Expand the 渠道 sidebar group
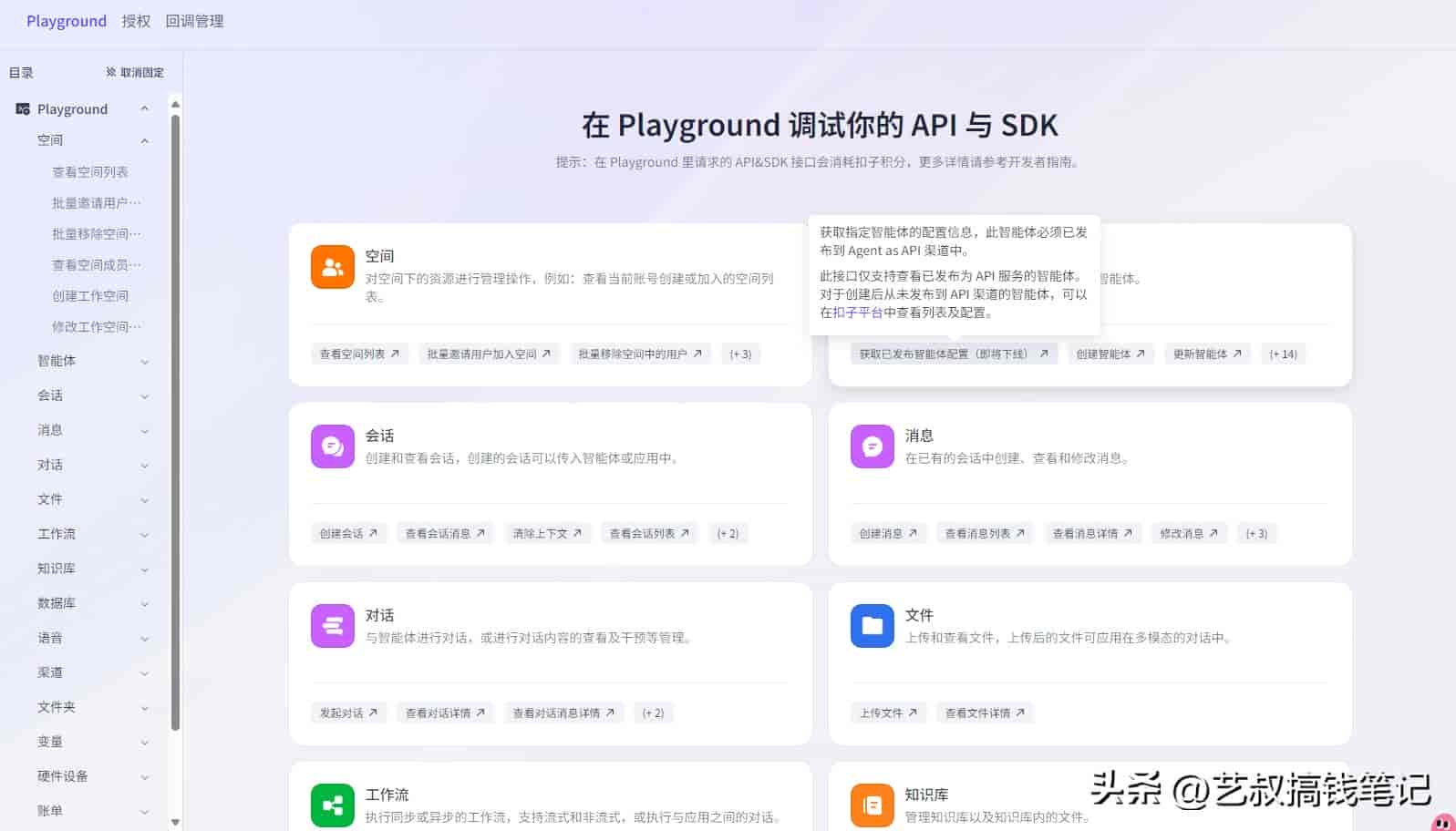Image resolution: width=1456 pixels, height=831 pixels. tap(144, 673)
